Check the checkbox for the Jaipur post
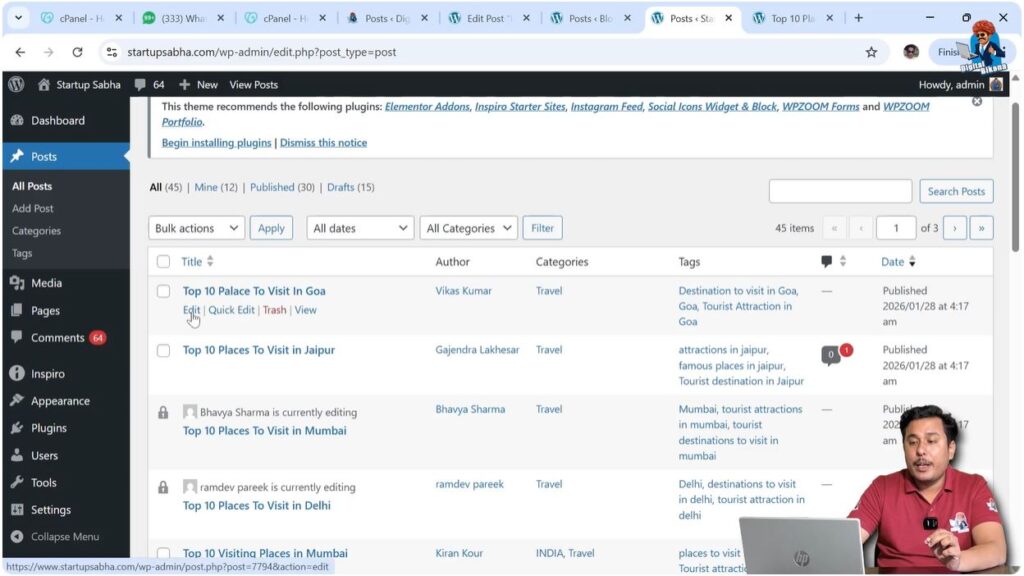Viewport: 1024px width, 576px height. pyautogui.click(x=163, y=349)
